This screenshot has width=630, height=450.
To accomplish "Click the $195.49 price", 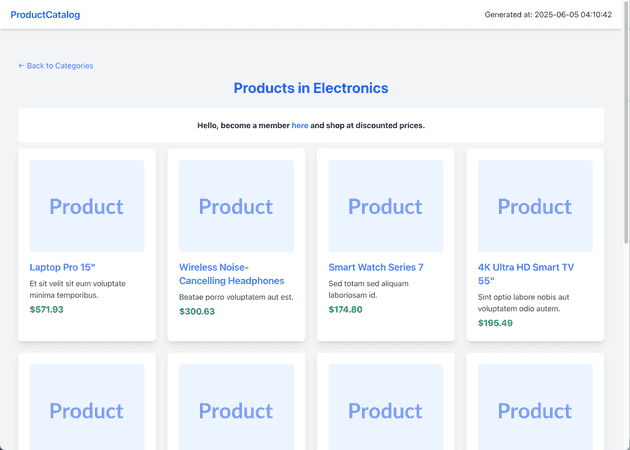I will 495,323.
